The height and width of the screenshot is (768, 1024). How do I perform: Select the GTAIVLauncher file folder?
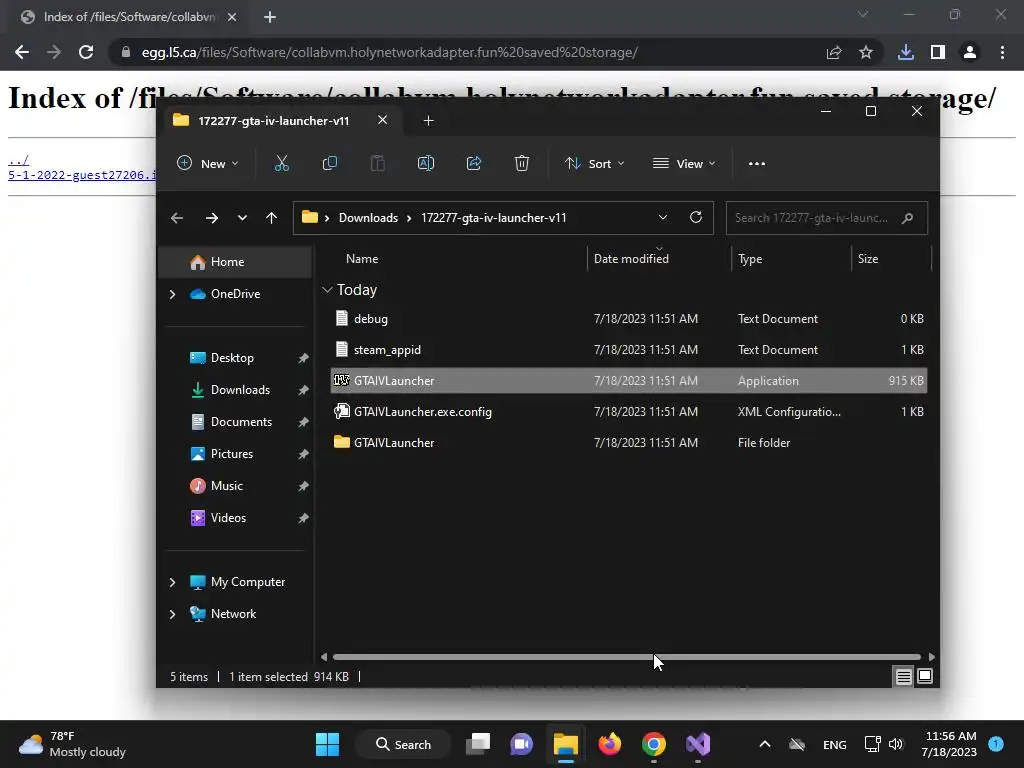tap(629, 443)
